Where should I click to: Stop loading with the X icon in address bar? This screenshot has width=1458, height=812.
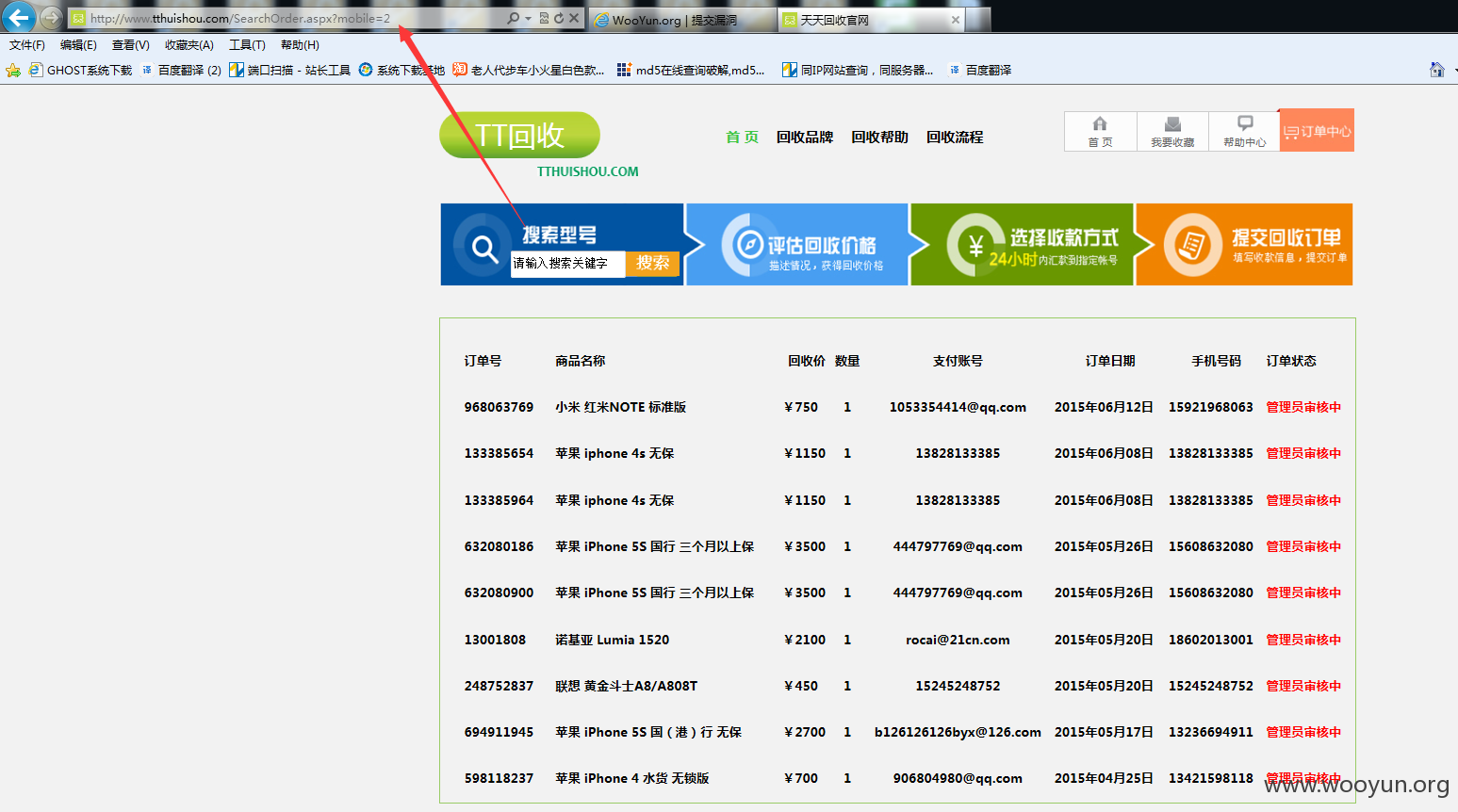[x=574, y=18]
